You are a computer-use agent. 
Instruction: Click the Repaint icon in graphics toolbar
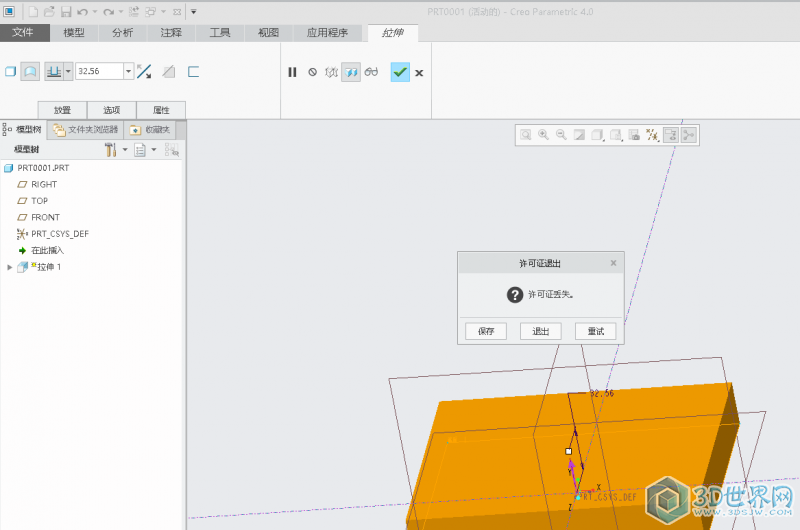580,135
